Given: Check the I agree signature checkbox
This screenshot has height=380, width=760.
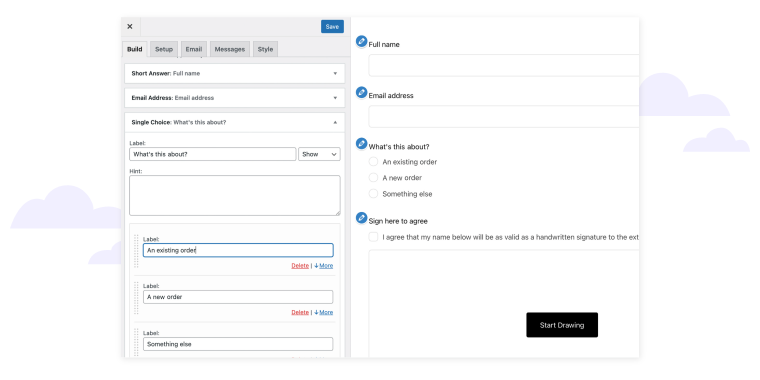Looking at the screenshot, I should tap(373, 237).
